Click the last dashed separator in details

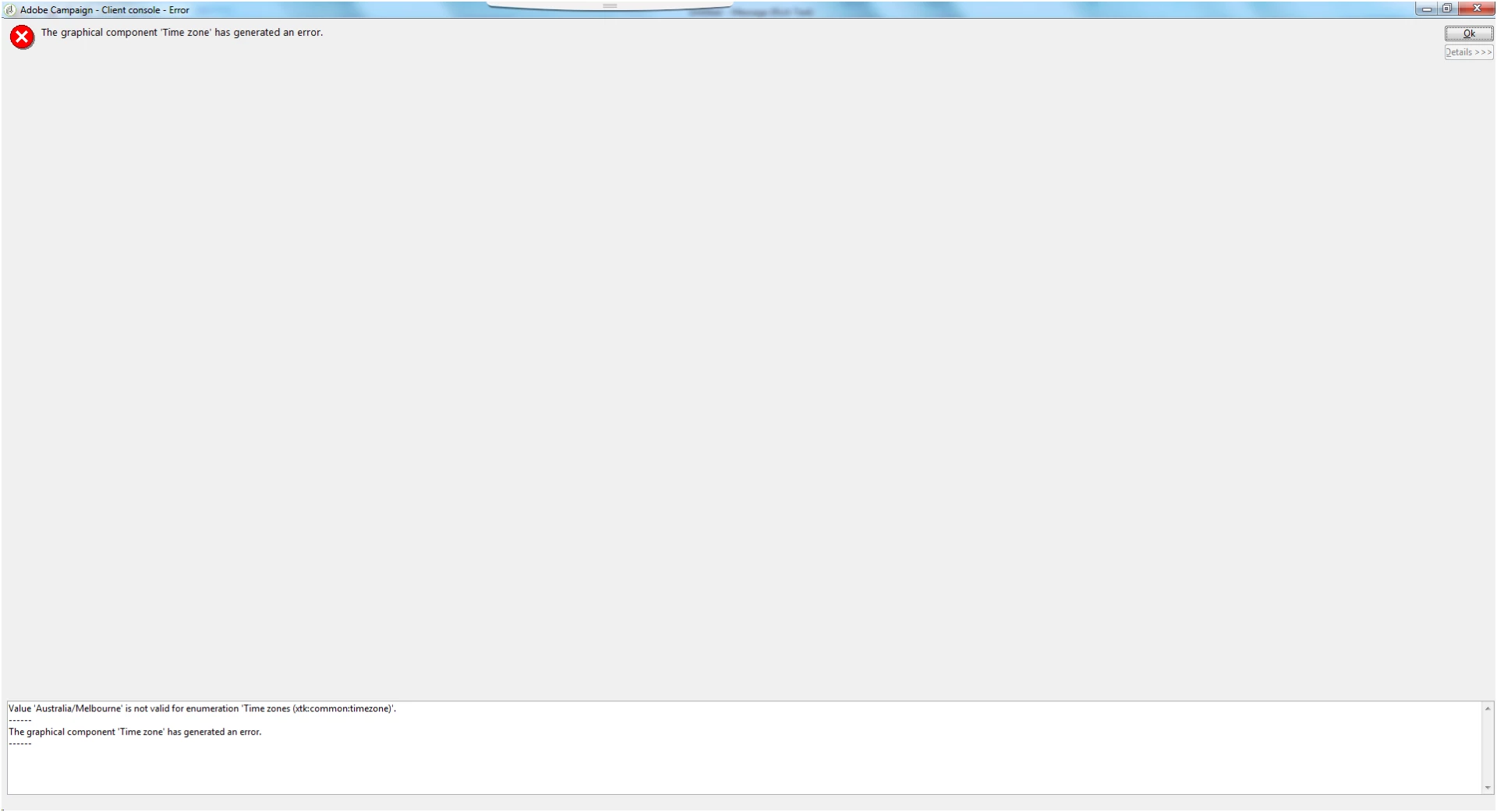(x=20, y=743)
